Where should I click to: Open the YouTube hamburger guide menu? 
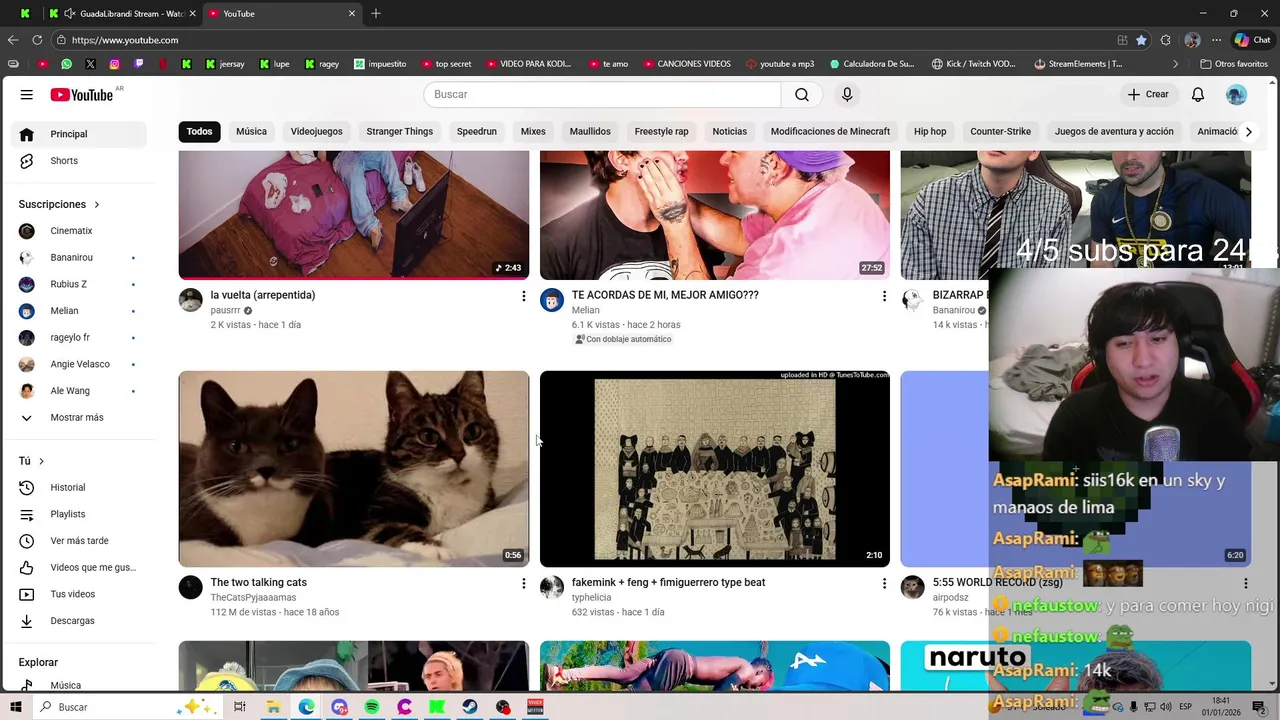point(27,95)
